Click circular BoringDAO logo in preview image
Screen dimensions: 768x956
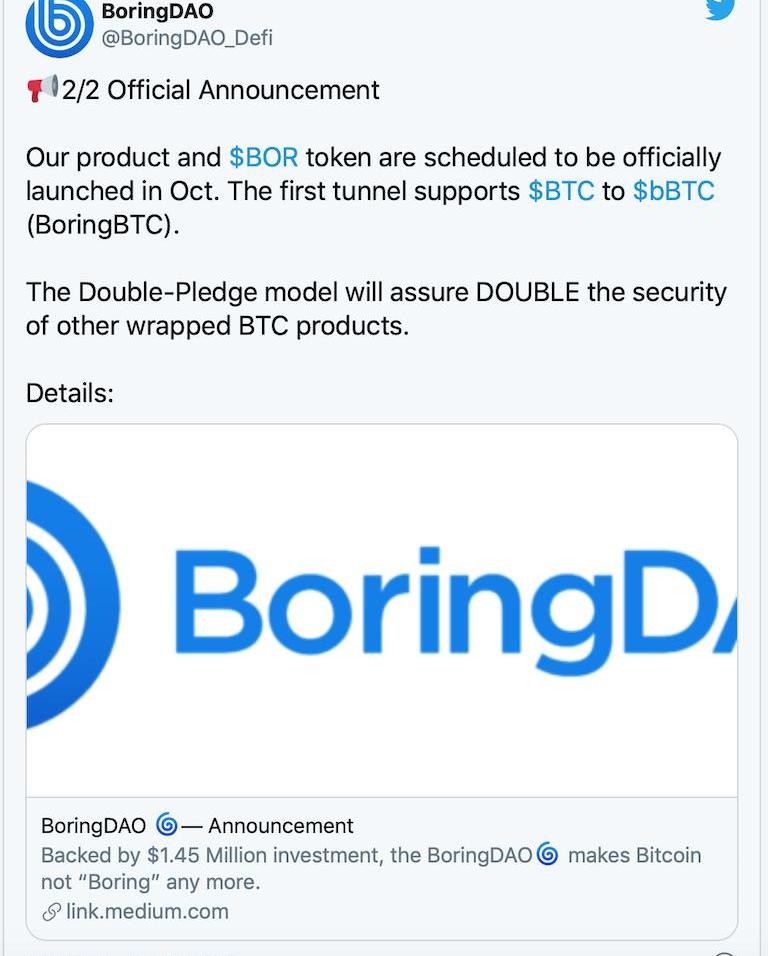pos(73,605)
